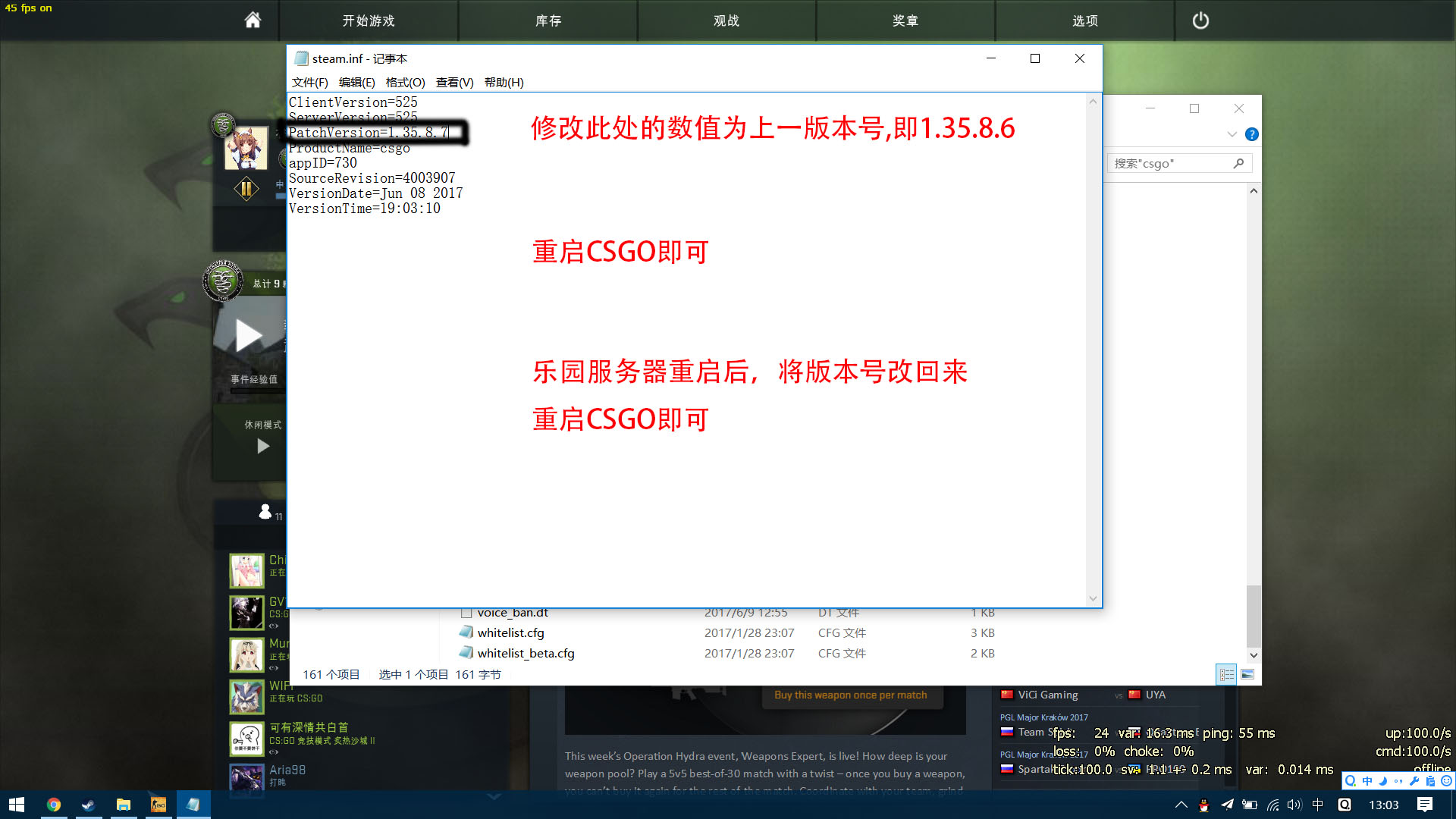
Task: Show hidden system tray icons chevron
Action: click(x=1181, y=805)
